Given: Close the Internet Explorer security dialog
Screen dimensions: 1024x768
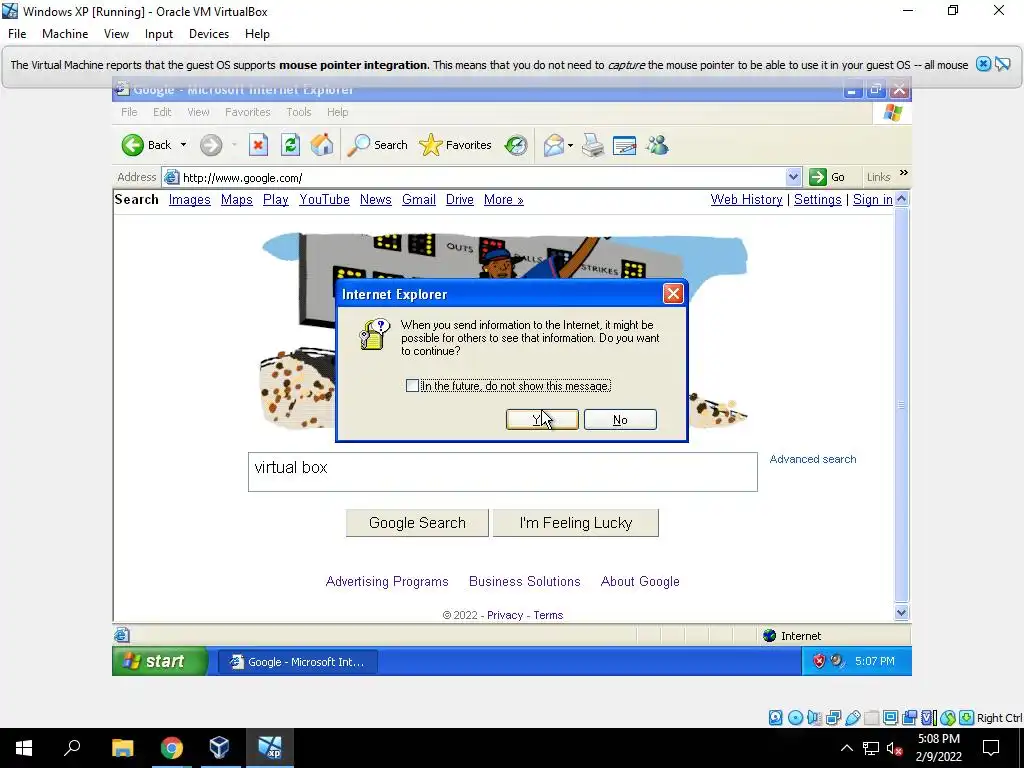Looking at the screenshot, I should [673, 294].
